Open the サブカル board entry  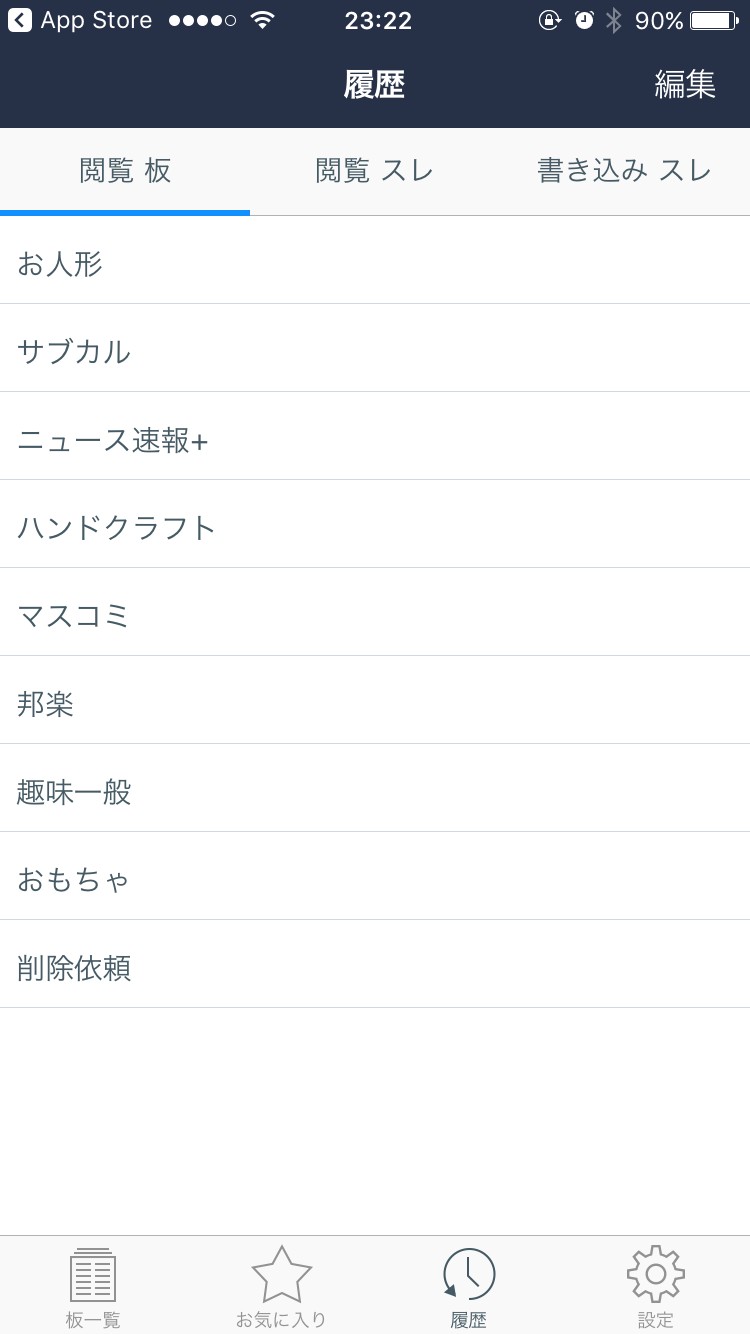tap(375, 352)
